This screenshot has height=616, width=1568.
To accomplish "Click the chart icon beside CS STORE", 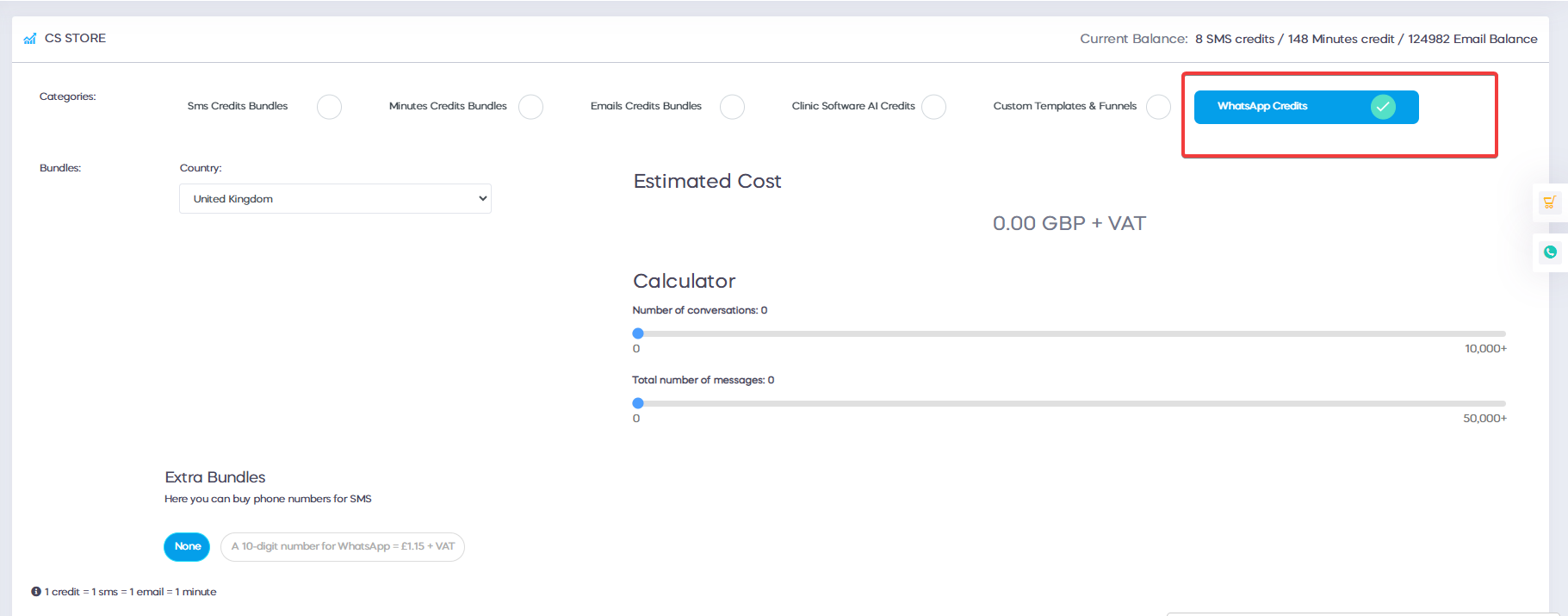I will (30, 39).
